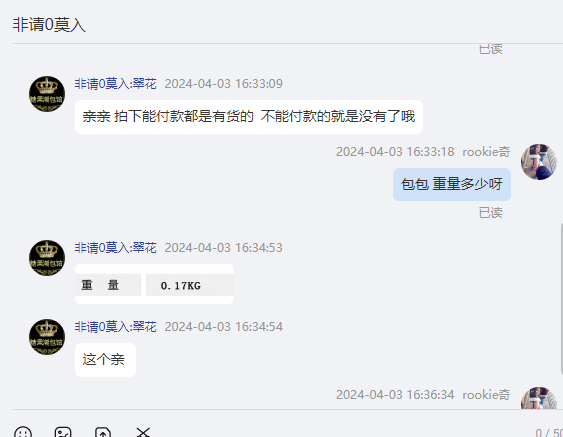Click 已读 status under 包包 message
Screen dimensions: 563x437
pos(490,213)
